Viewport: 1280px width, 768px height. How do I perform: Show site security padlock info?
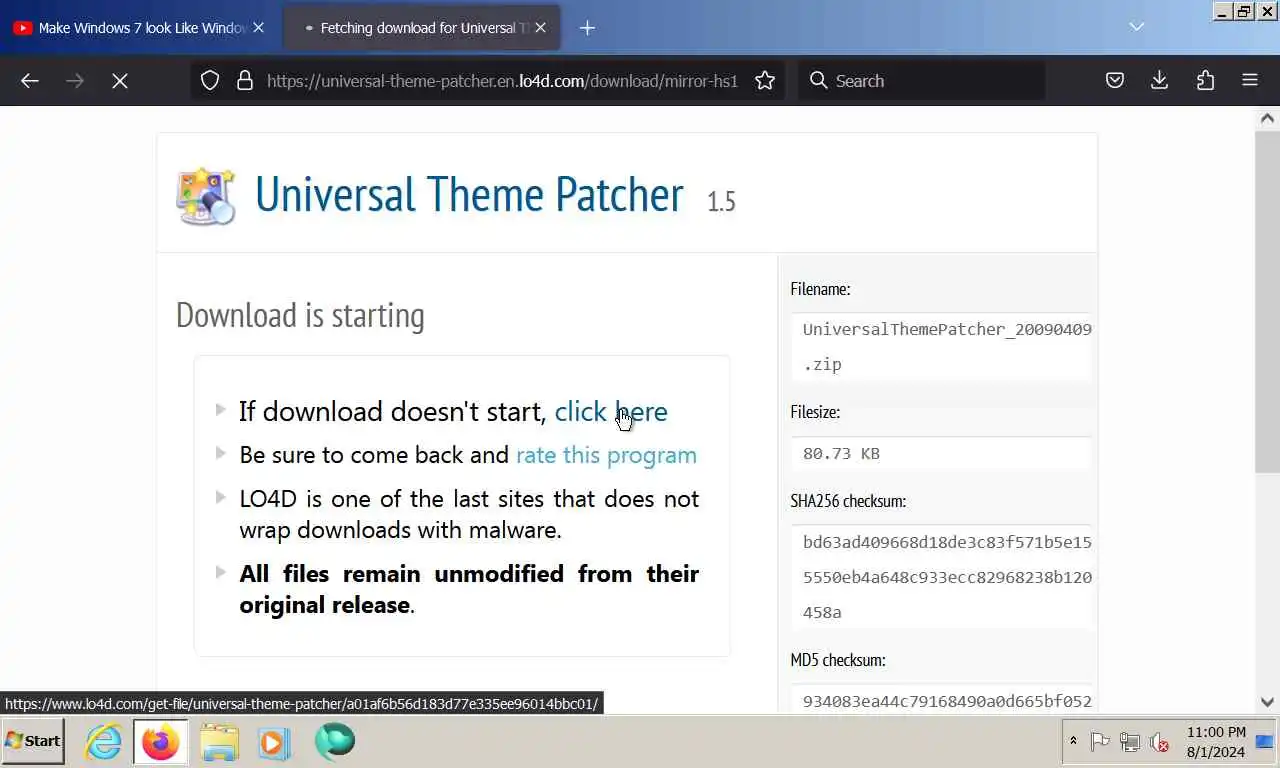(245, 81)
